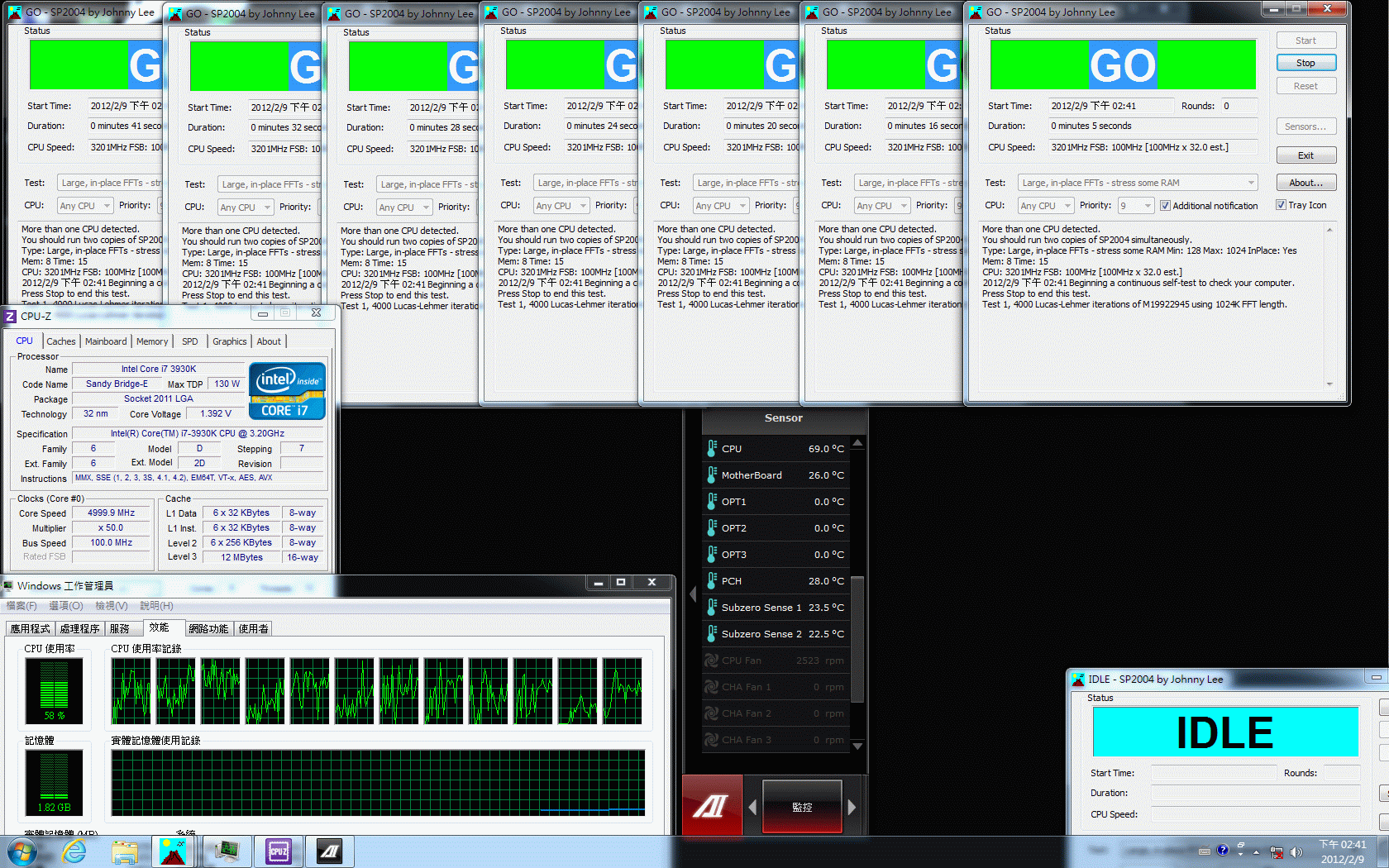Click the Intel Core i7 logo in CPU-Z
This screenshot has width=1389, height=868.
click(287, 391)
